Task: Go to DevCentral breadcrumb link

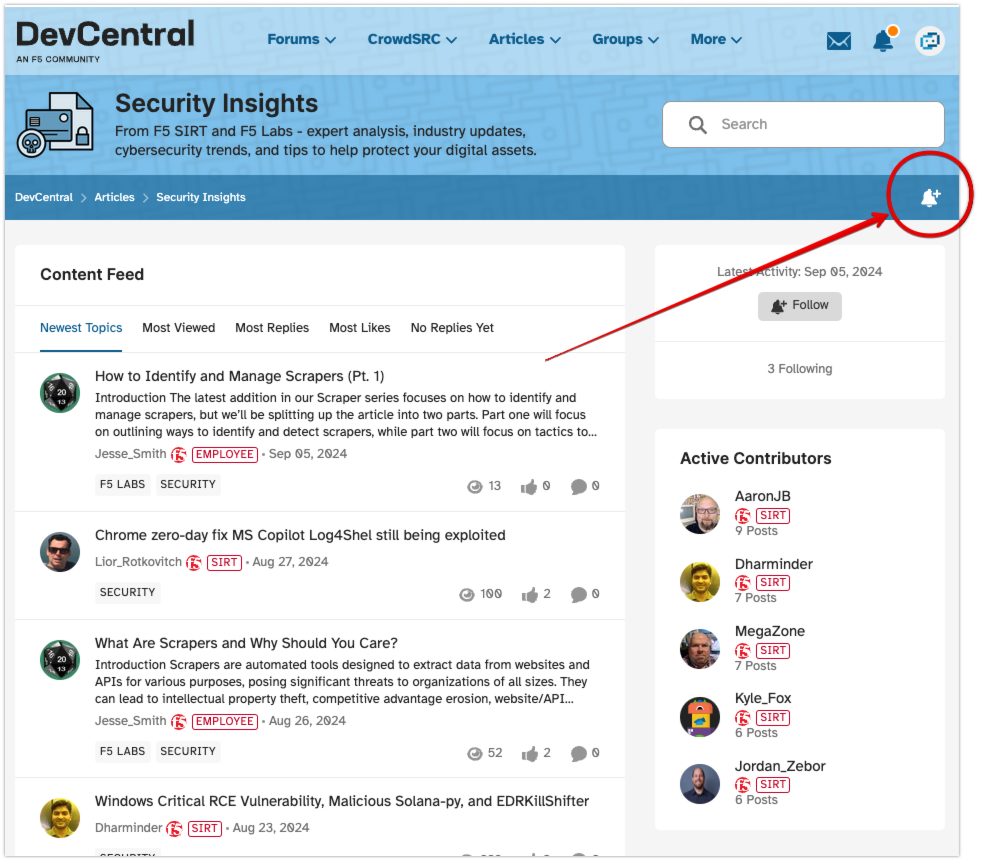Action: (44, 198)
